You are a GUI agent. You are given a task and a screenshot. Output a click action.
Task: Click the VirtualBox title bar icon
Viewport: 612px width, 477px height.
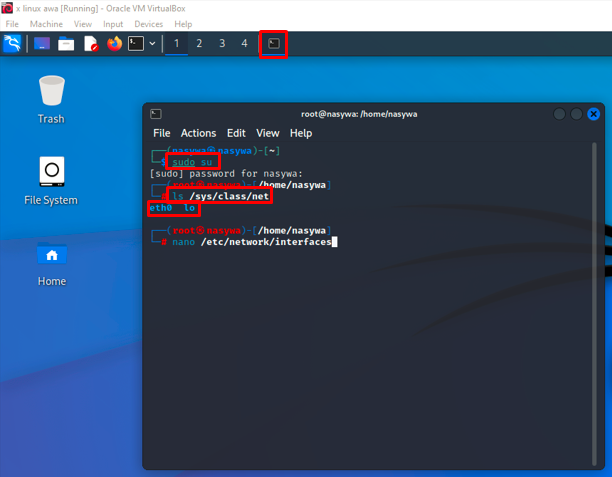point(7,8)
